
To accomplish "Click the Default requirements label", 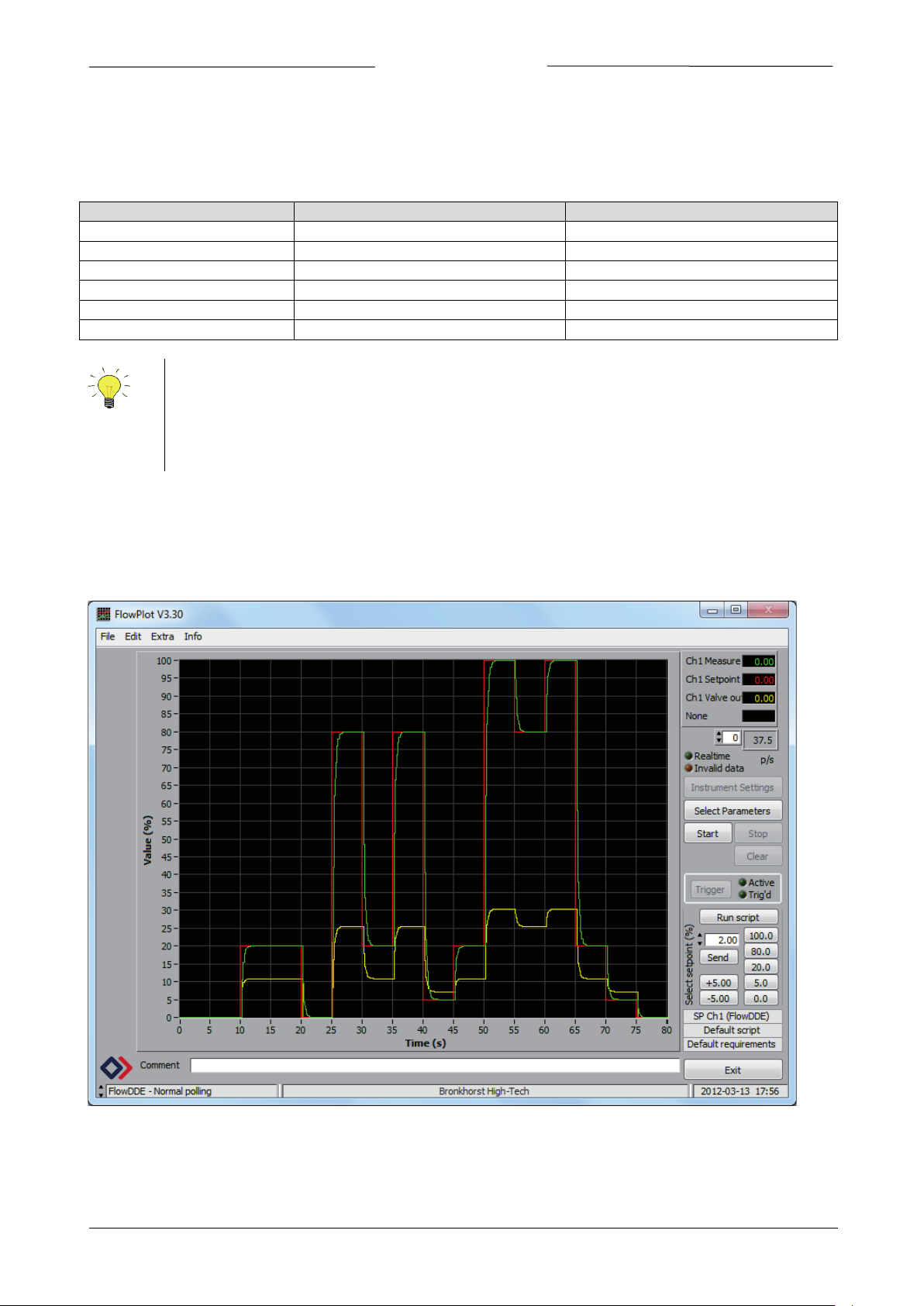I will [732, 1044].
